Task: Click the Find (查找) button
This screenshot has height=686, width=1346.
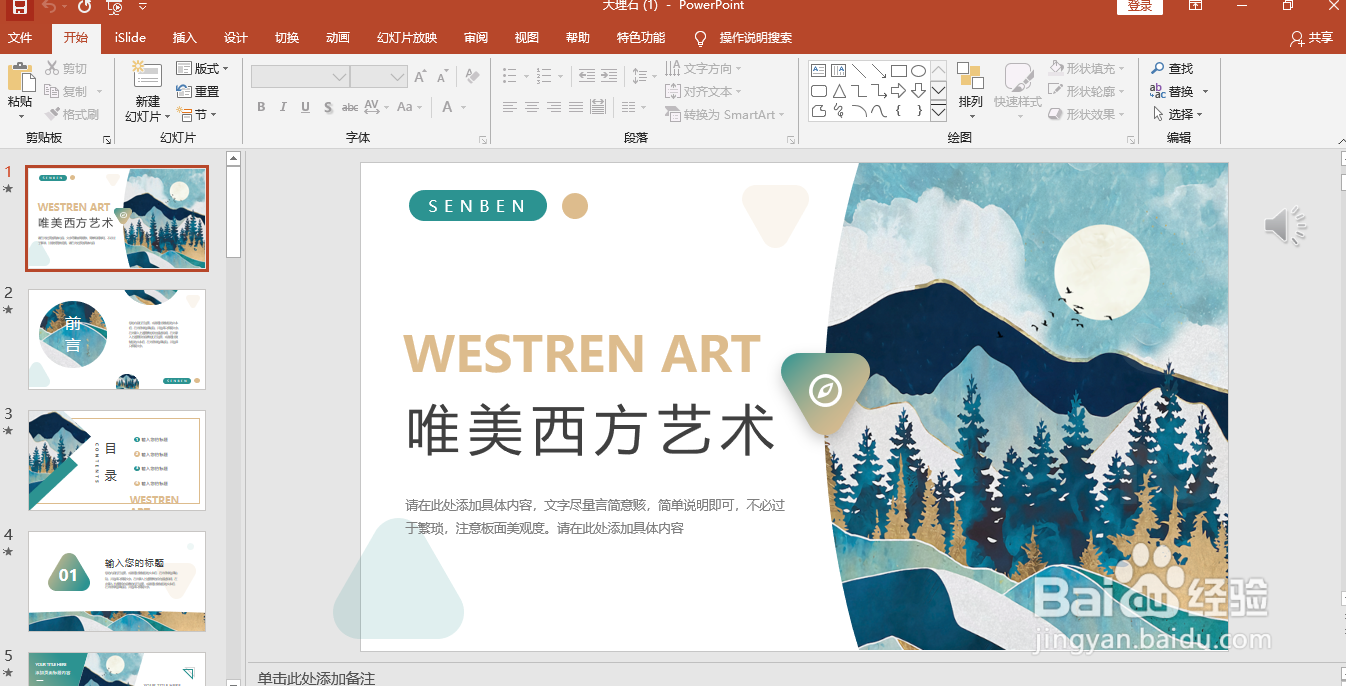Action: [1172, 68]
